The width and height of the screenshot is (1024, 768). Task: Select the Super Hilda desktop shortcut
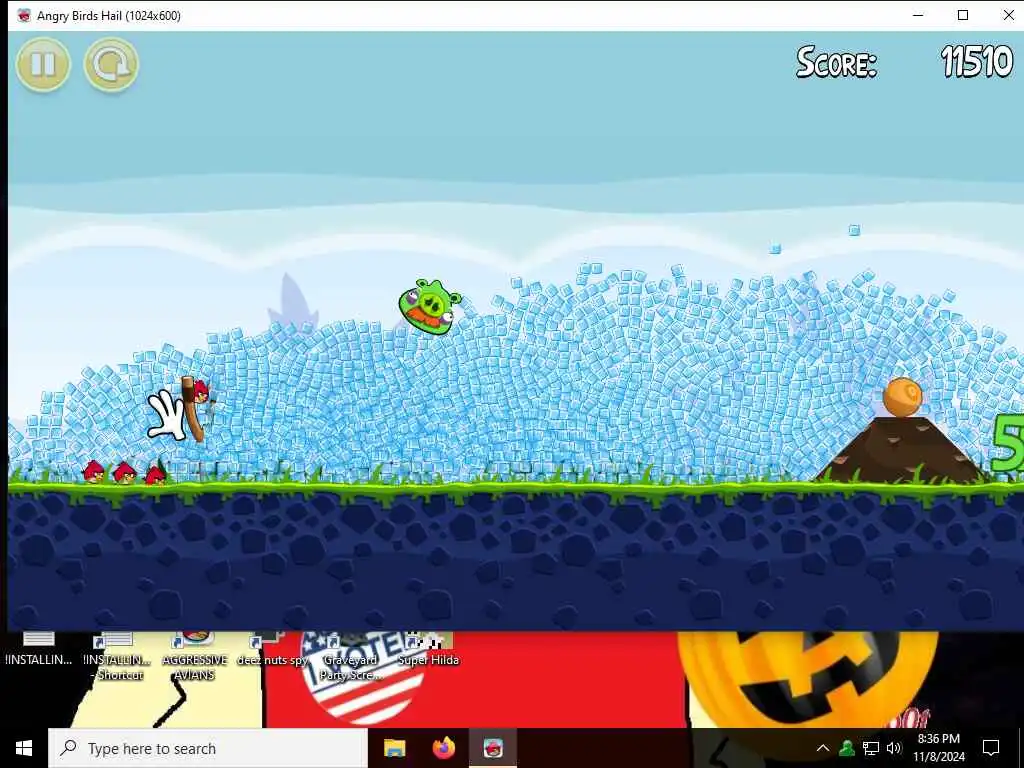(428, 650)
